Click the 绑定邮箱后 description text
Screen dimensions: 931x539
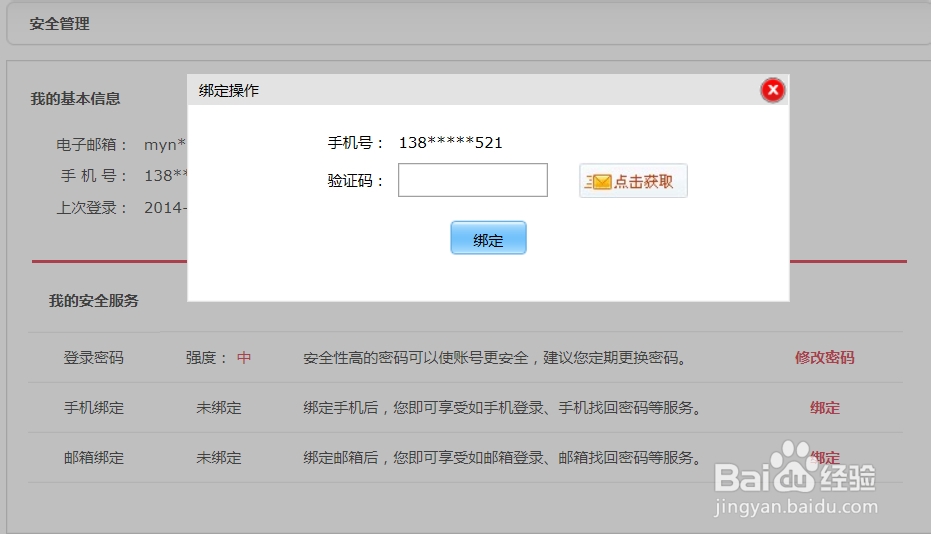click(502, 458)
